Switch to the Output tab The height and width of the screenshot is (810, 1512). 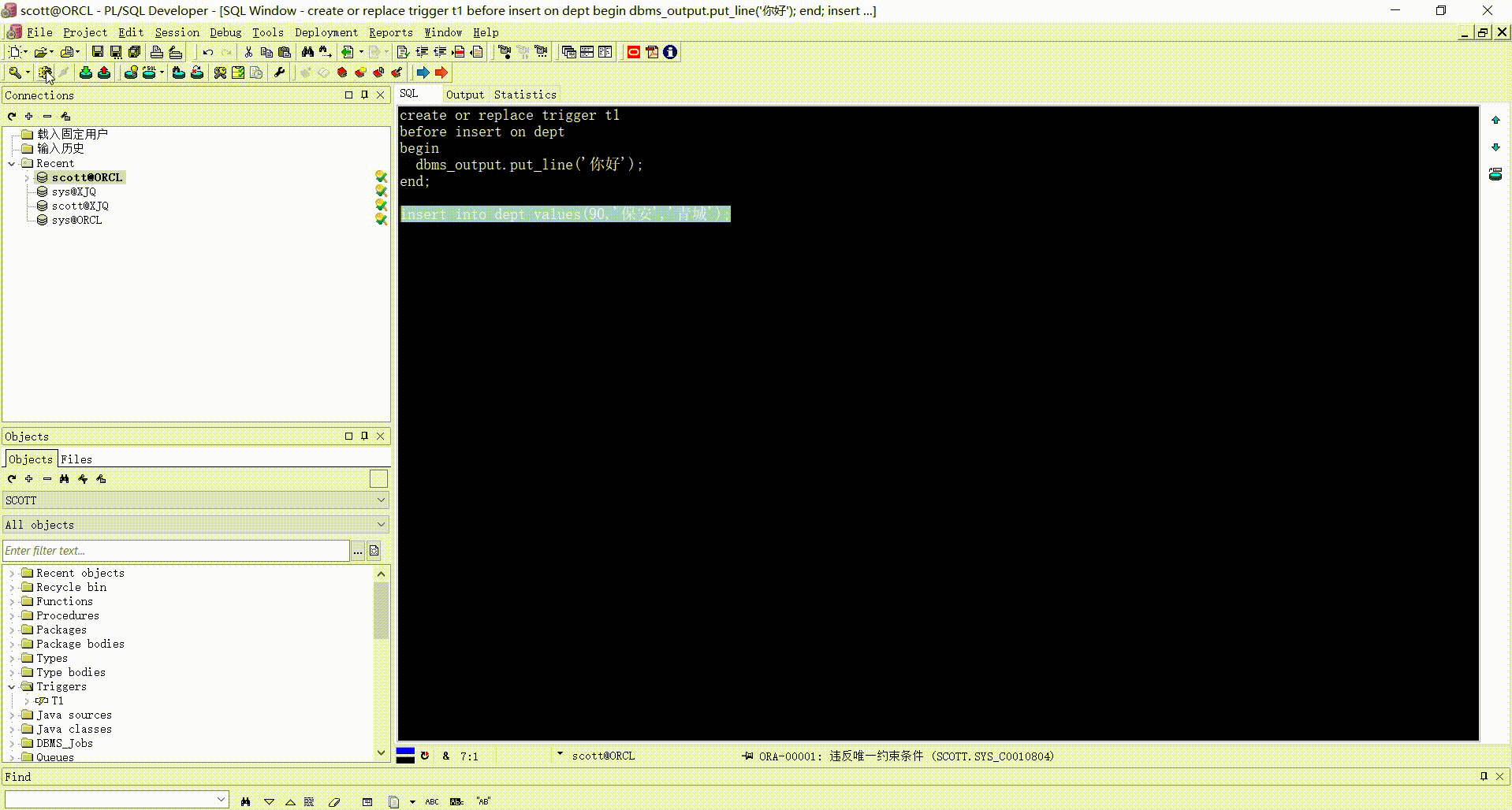(465, 95)
